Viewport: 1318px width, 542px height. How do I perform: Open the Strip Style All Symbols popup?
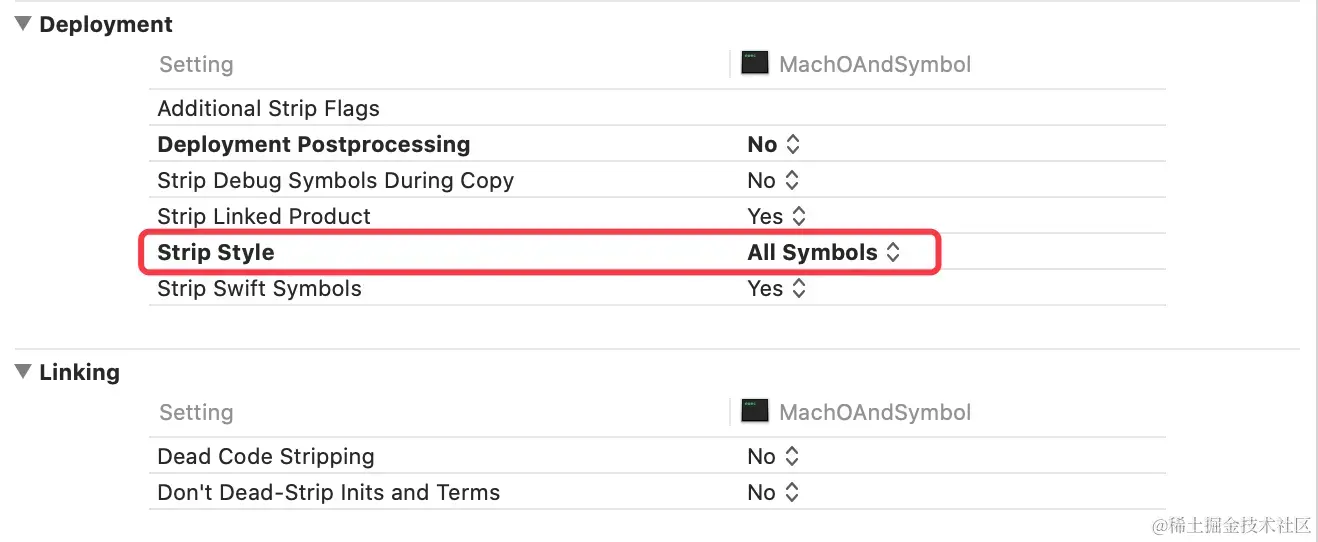(824, 252)
